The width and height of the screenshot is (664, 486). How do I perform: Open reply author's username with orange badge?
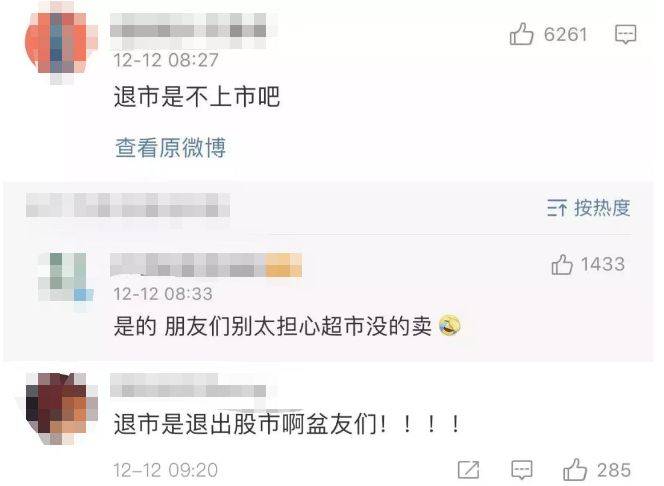tap(206, 266)
